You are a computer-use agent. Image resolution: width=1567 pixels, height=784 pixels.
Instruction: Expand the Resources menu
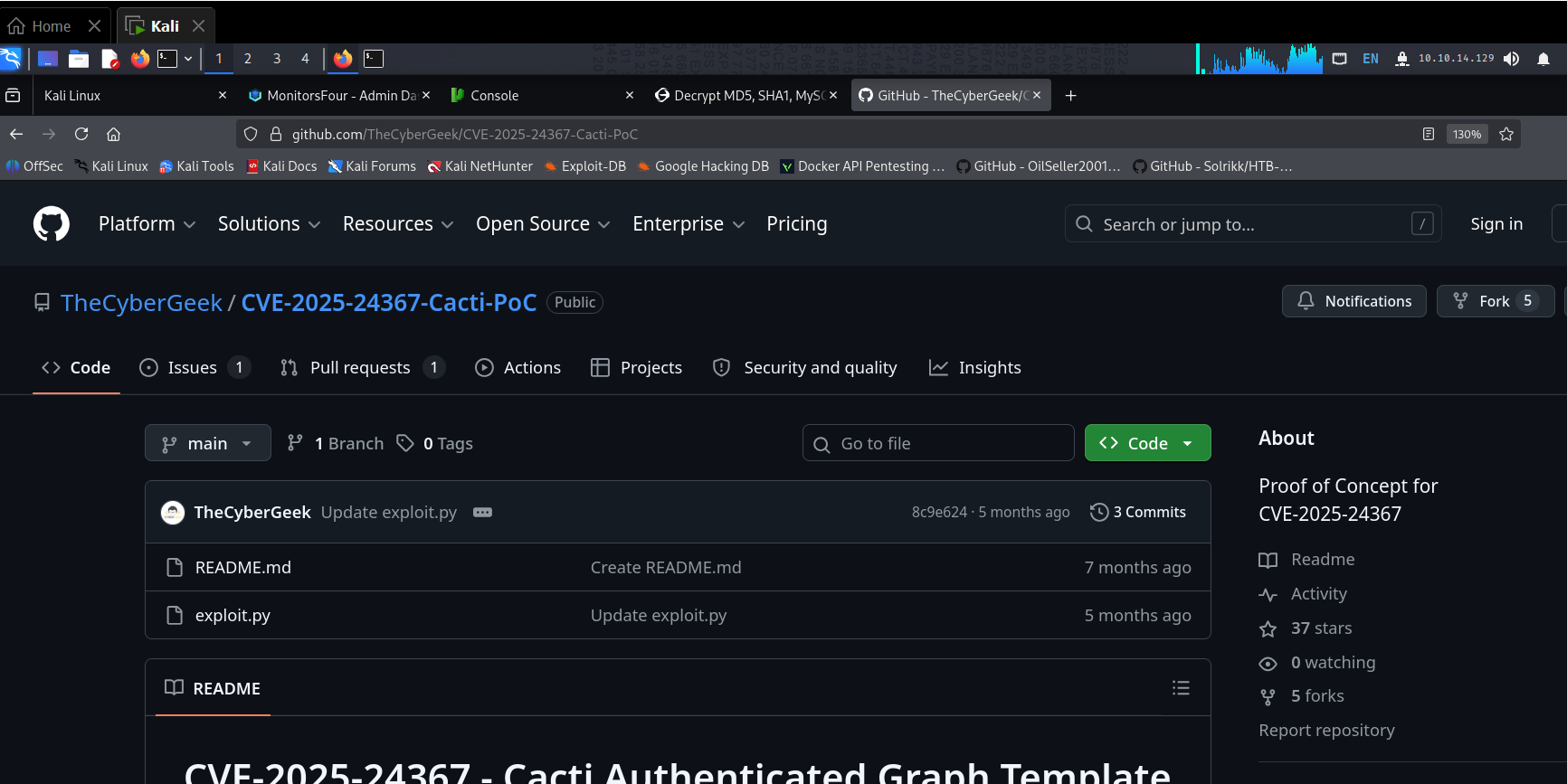[x=398, y=224]
